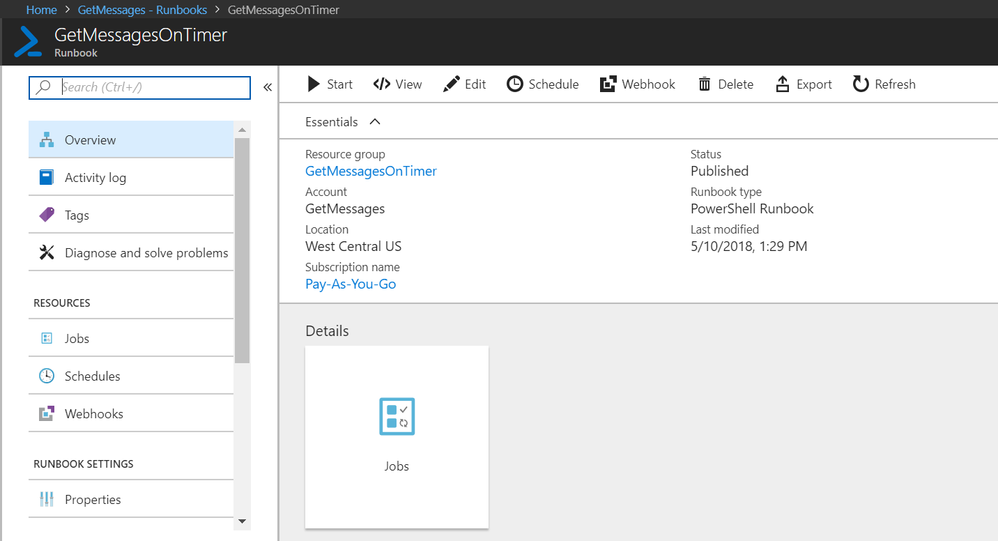Click the GetMessagesOnTimer page title
The image size is (998, 541).
[141, 35]
